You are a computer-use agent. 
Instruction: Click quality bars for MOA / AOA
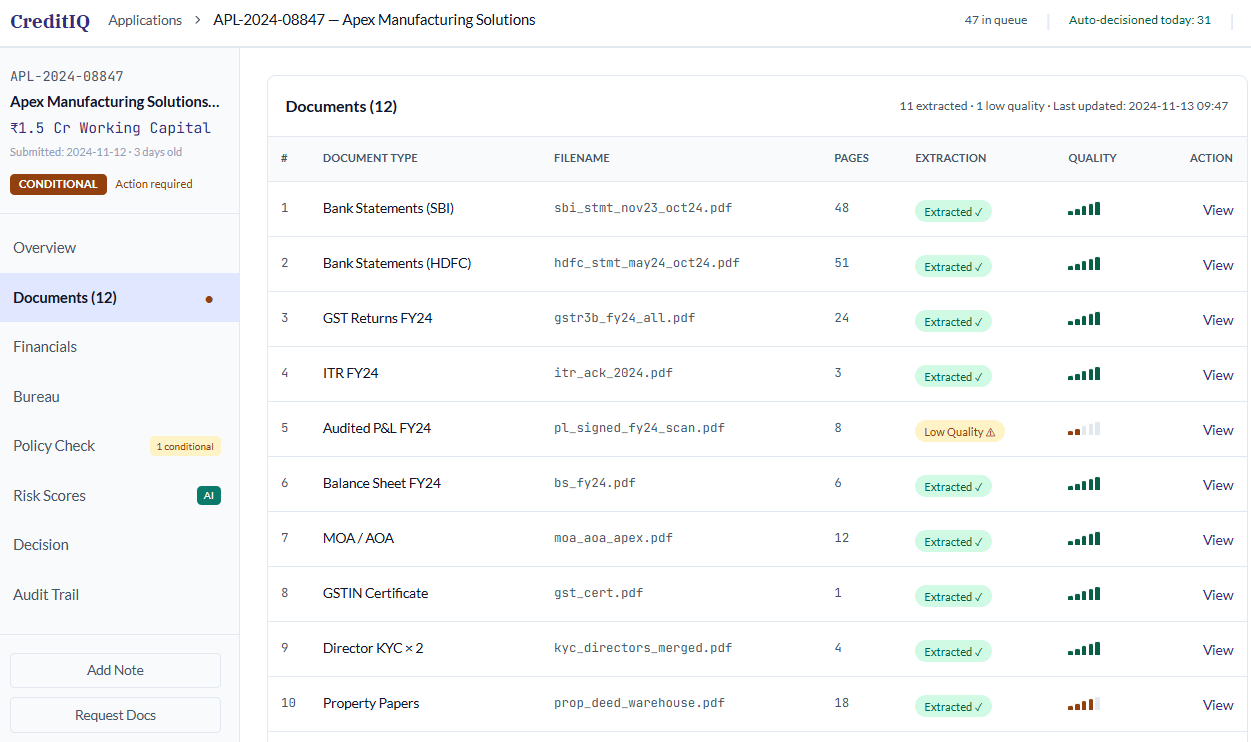tap(1084, 539)
